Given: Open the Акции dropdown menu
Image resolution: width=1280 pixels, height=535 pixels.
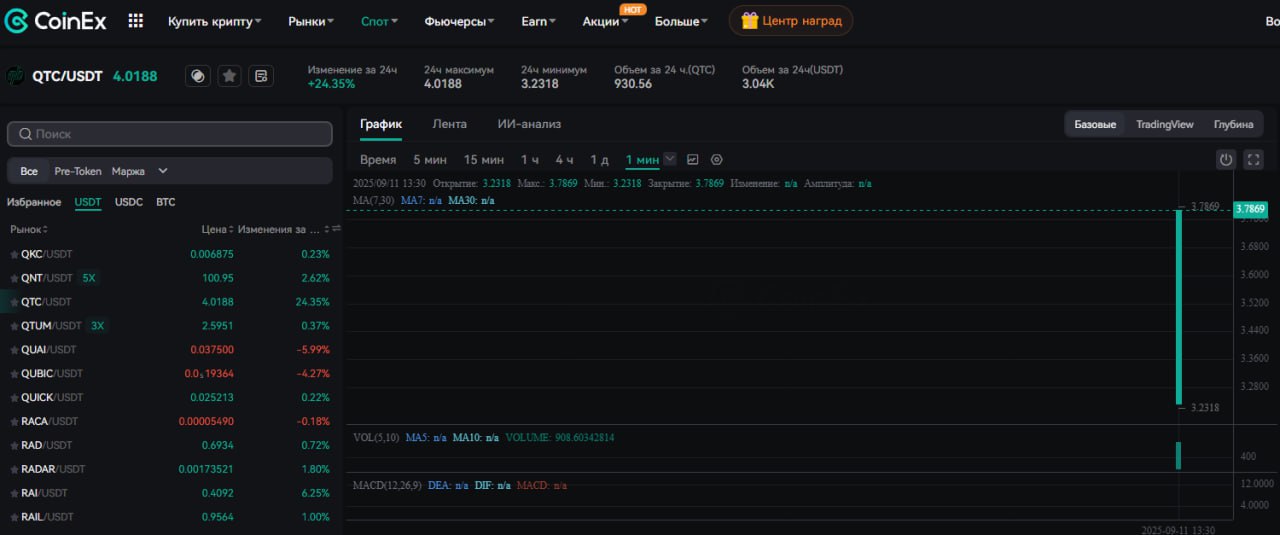Looking at the screenshot, I should point(606,21).
